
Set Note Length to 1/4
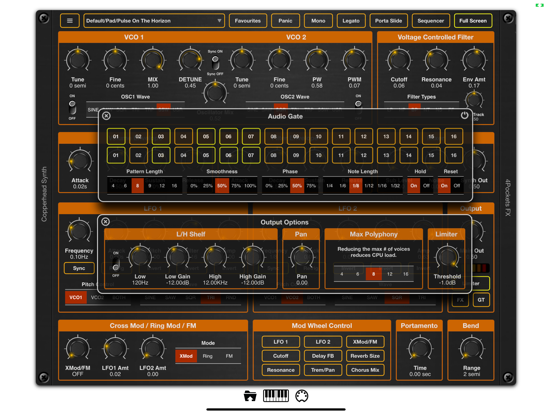point(329,186)
